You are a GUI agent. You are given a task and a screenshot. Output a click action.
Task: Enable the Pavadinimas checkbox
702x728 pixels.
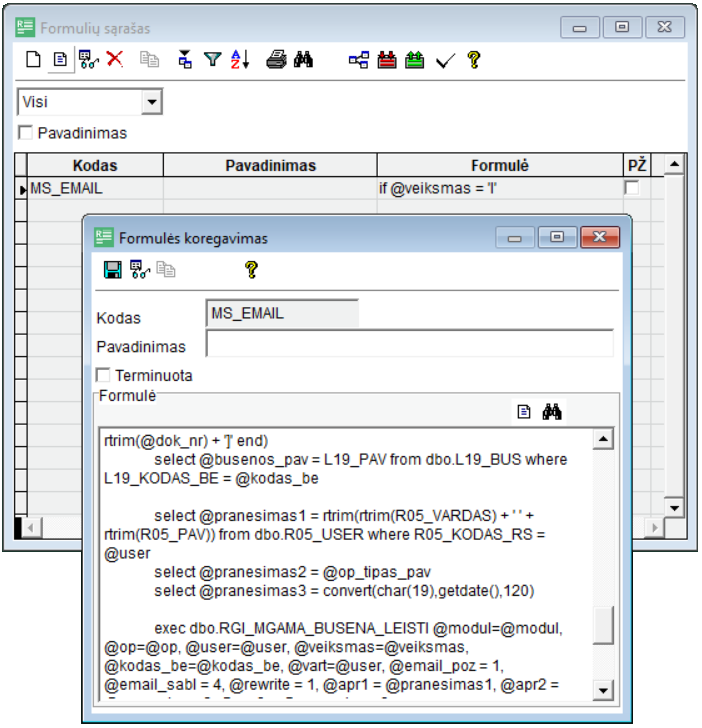tap(25, 132)
